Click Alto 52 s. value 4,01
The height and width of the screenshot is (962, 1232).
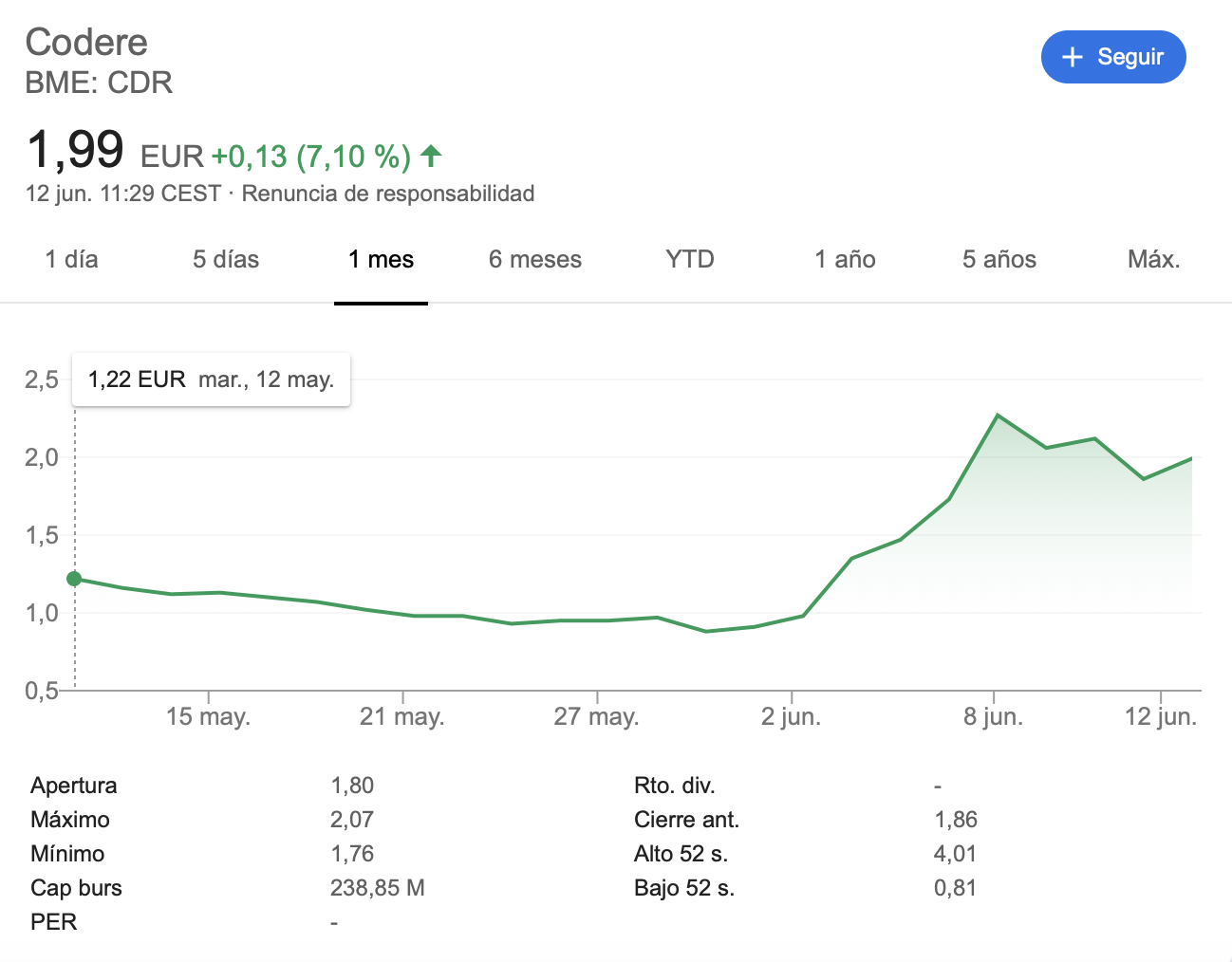click(x=956, y=854)
